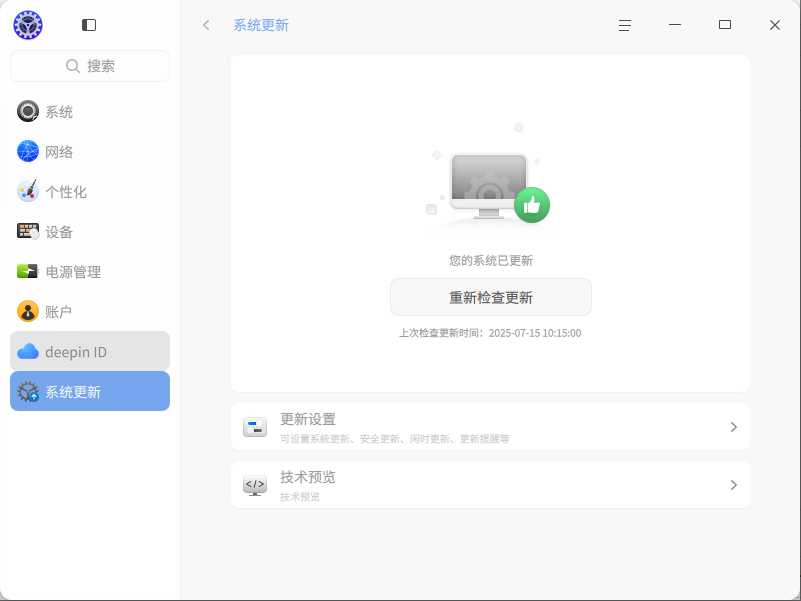Click the last check time 2025-07-15 text
801x601 pixels.
coord(490,333)
